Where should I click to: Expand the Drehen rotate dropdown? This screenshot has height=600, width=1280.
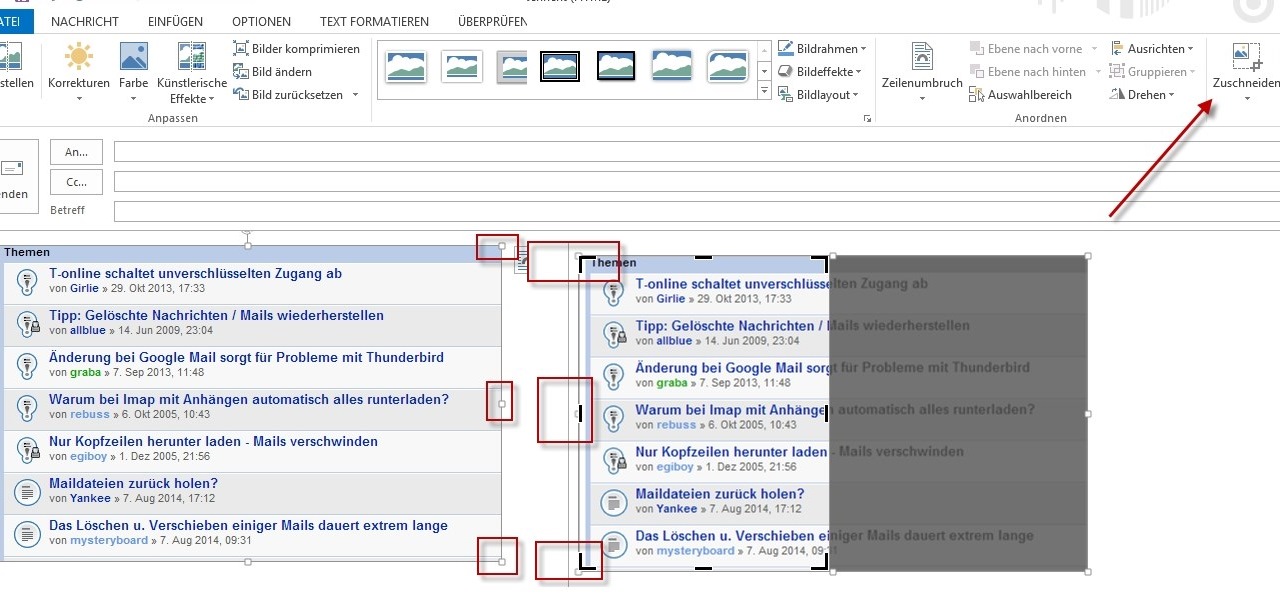point(1145,94)
